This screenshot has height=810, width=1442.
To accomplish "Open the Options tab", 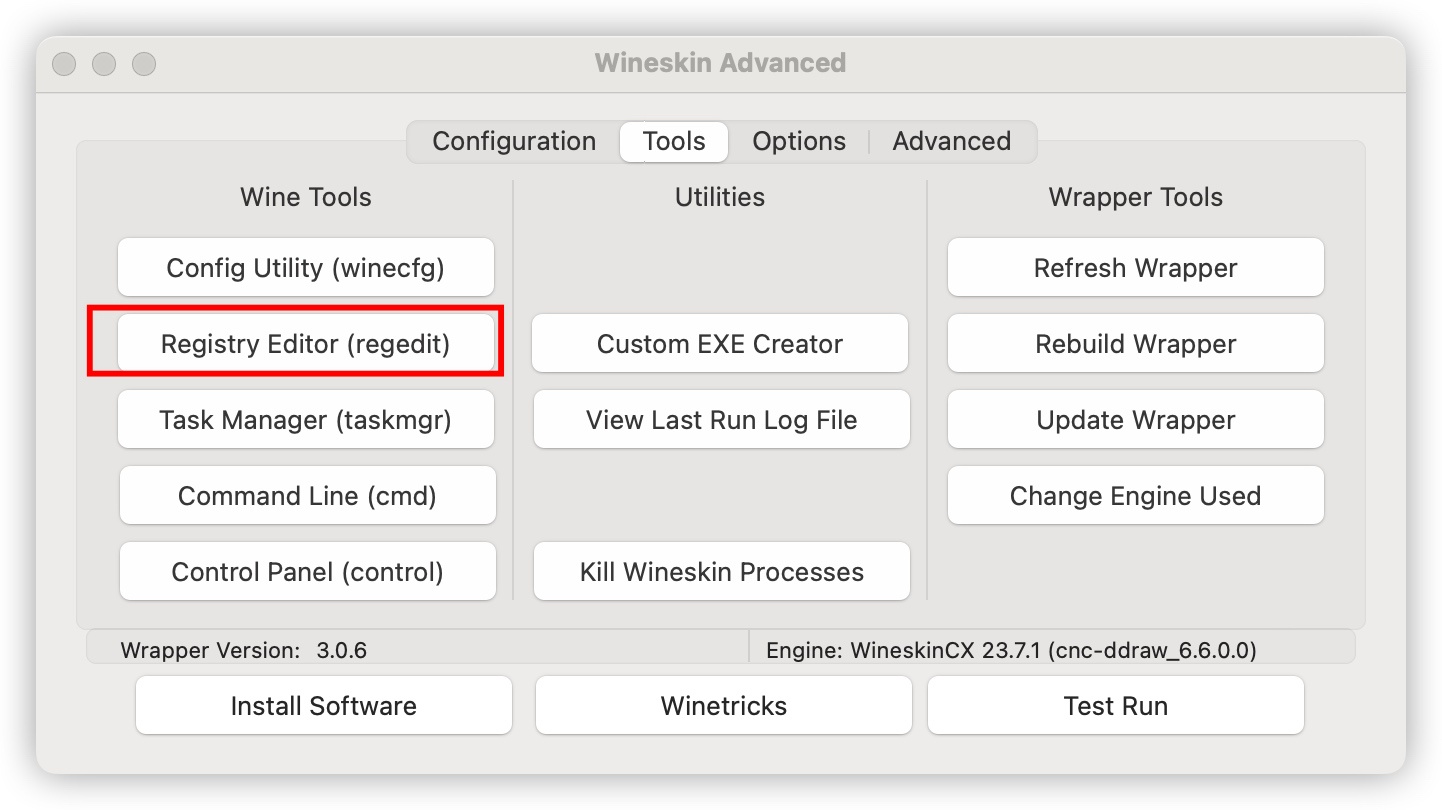I will 798,141.
